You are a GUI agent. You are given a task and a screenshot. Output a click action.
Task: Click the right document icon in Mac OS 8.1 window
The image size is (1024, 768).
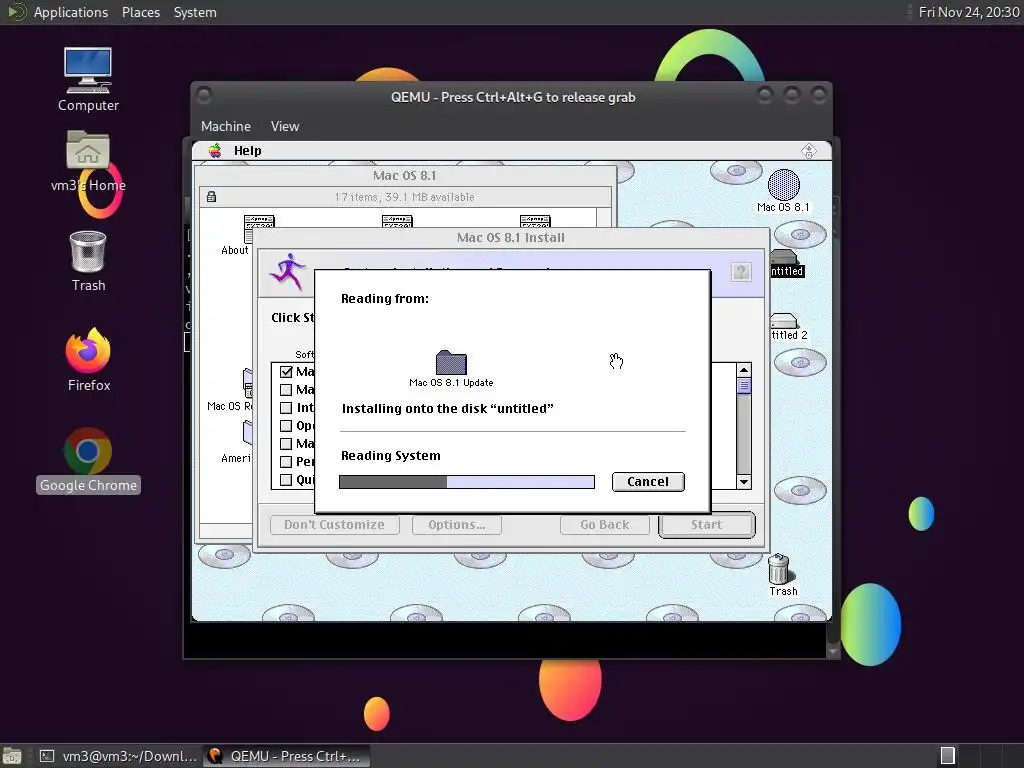coord(535,221)
